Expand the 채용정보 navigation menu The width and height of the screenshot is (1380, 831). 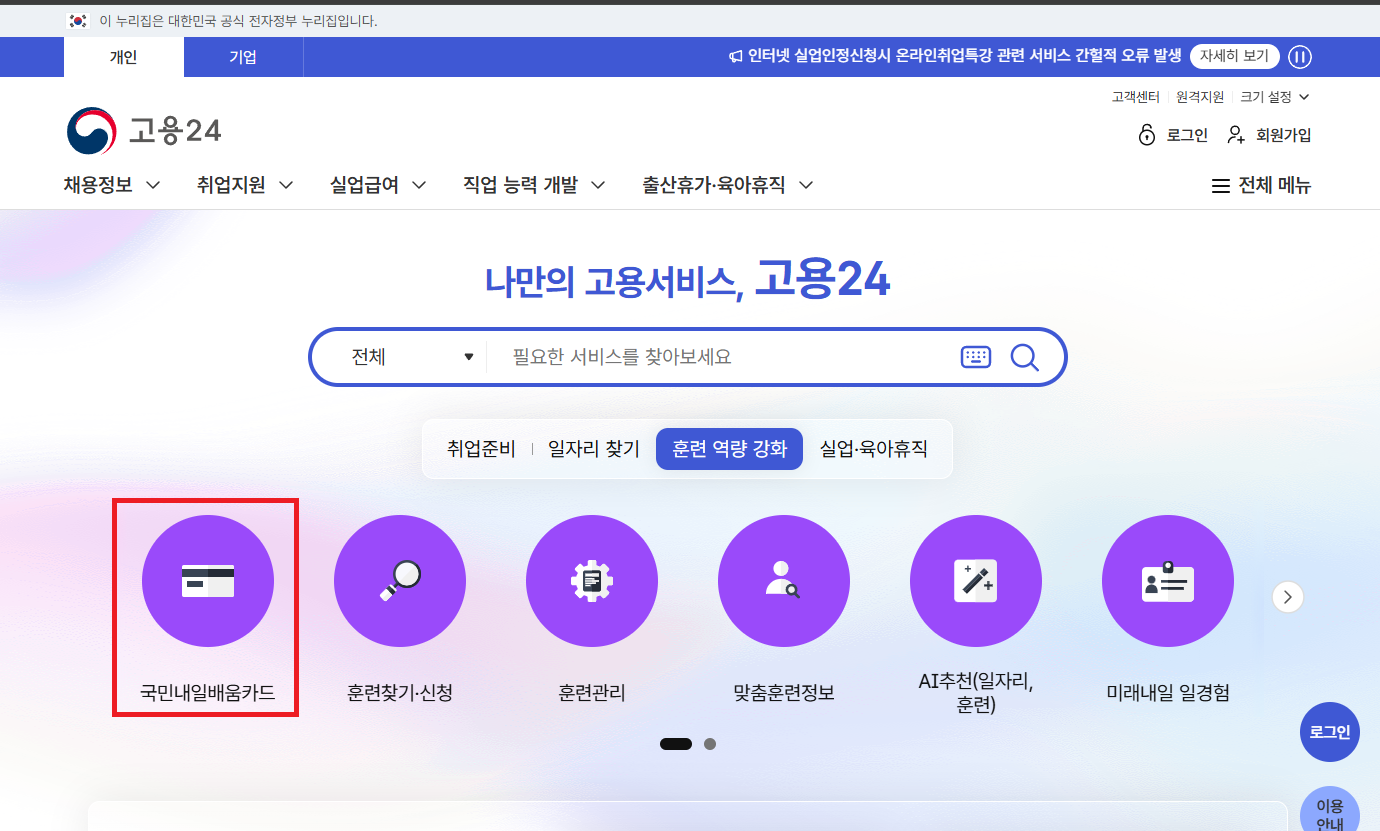pyautogui.click(x=111, y=184)
